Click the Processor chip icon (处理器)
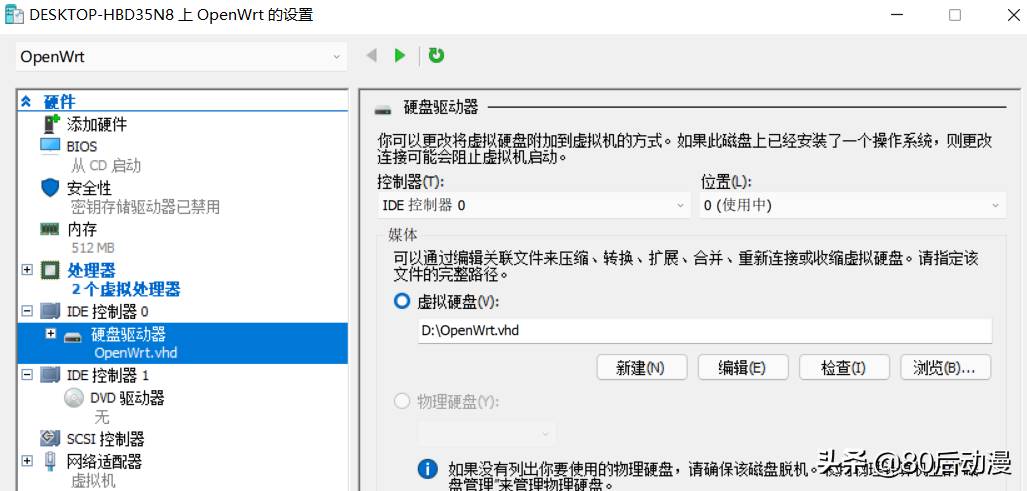The width and height of the screenshot is (1027, 491). pos(50,270)
